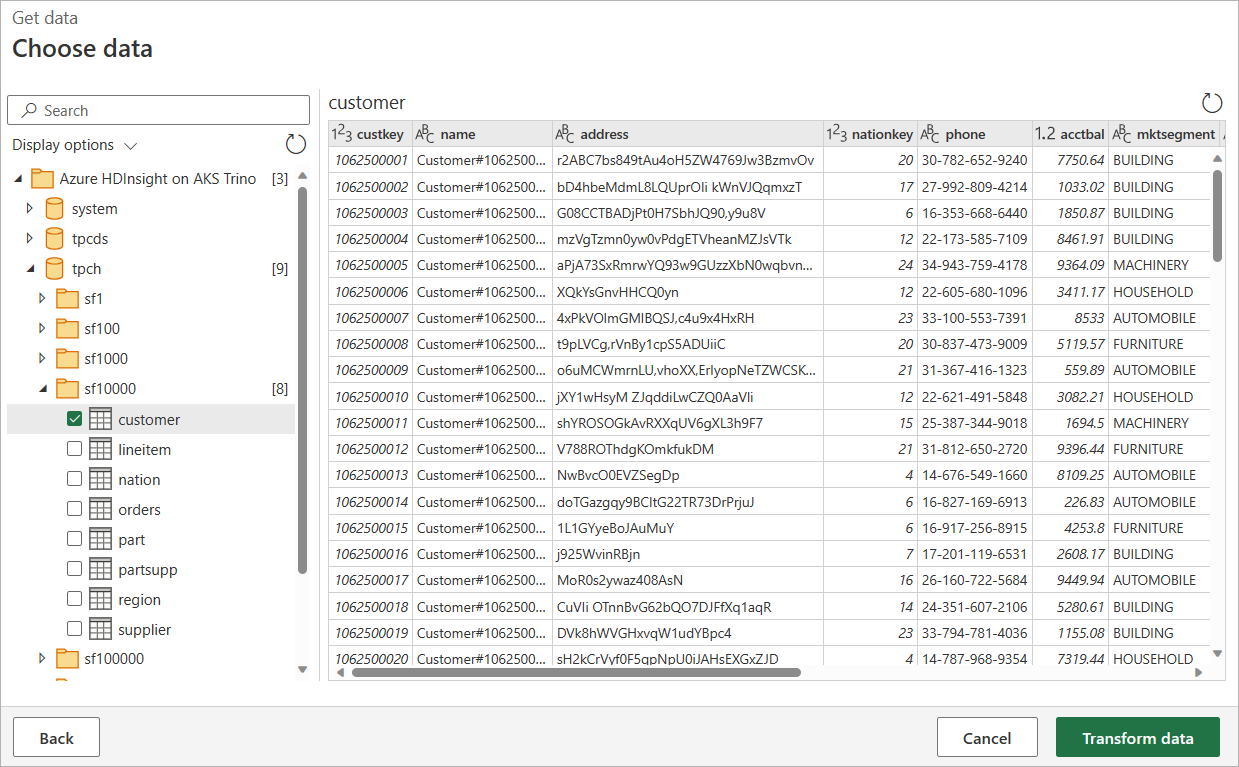The width and height of the screenshot is (1239, 767).
Task: Collapse the tpch database node
Action: point(30,269)
